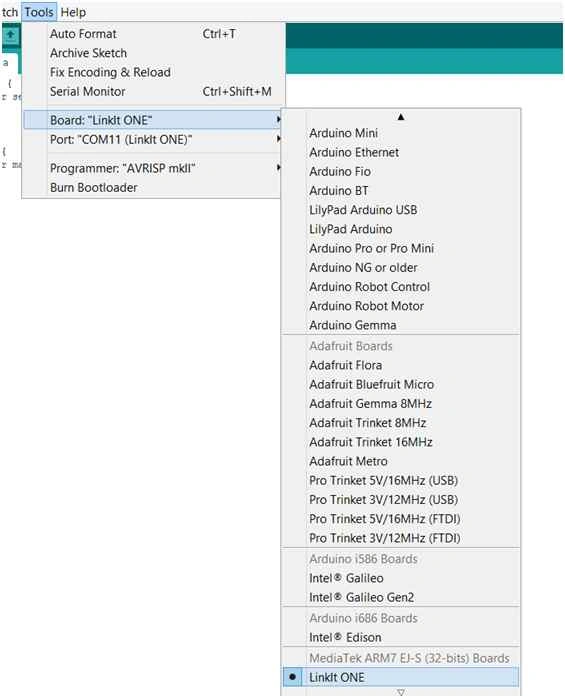Choose Fix Encoding & Reload

[152, 72]
